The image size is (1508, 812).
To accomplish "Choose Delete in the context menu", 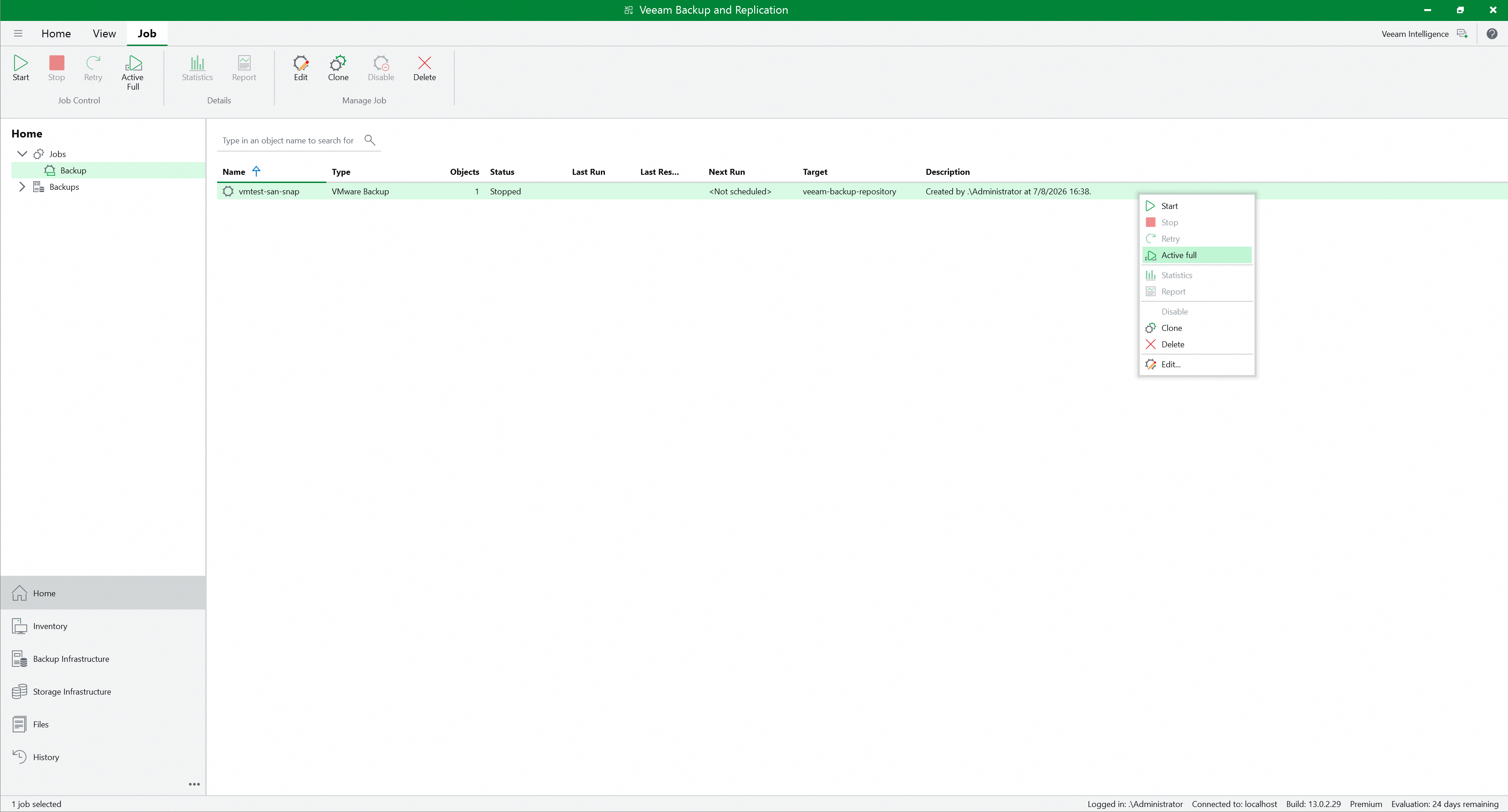I will click(1197, 344).
